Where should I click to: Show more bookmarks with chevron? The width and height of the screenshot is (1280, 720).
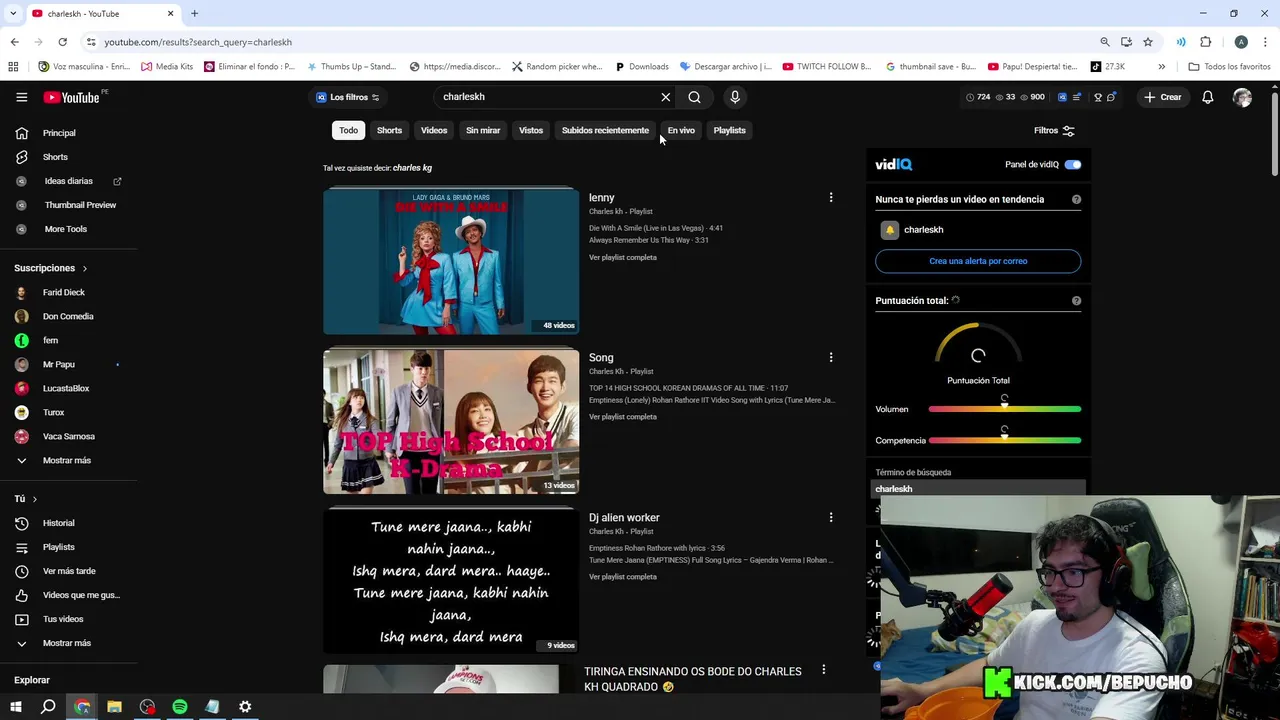(x=1161, y=67)
